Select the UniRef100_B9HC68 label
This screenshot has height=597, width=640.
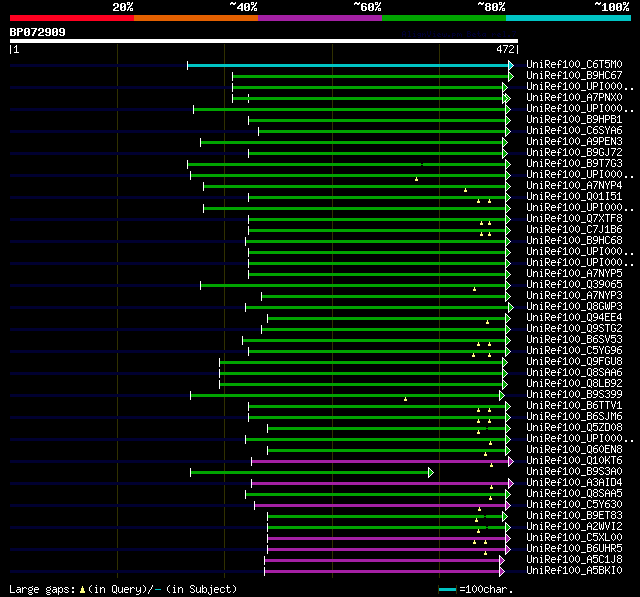(574, 241)
